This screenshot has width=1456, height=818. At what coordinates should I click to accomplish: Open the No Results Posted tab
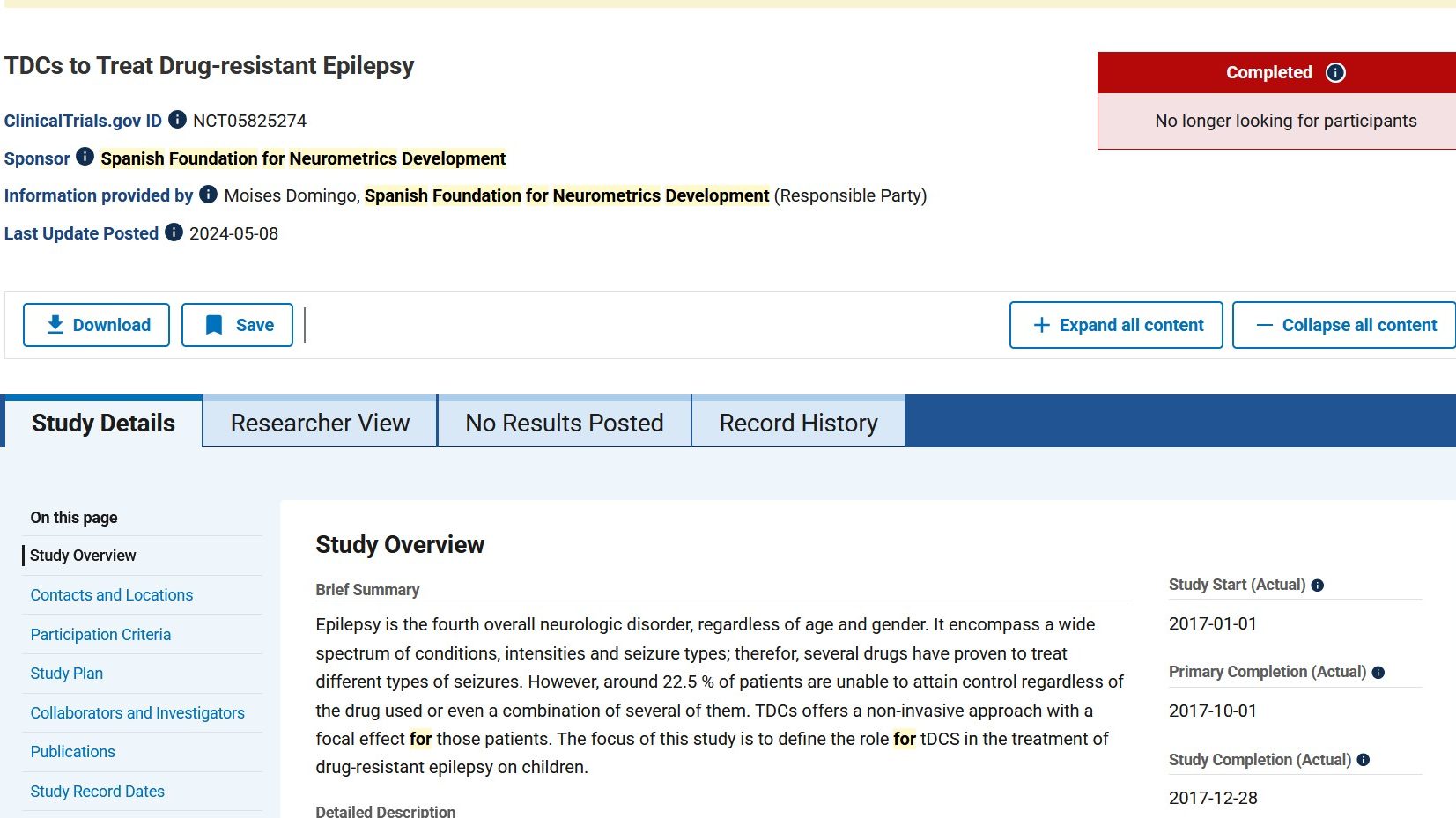(x=564, y=423)
